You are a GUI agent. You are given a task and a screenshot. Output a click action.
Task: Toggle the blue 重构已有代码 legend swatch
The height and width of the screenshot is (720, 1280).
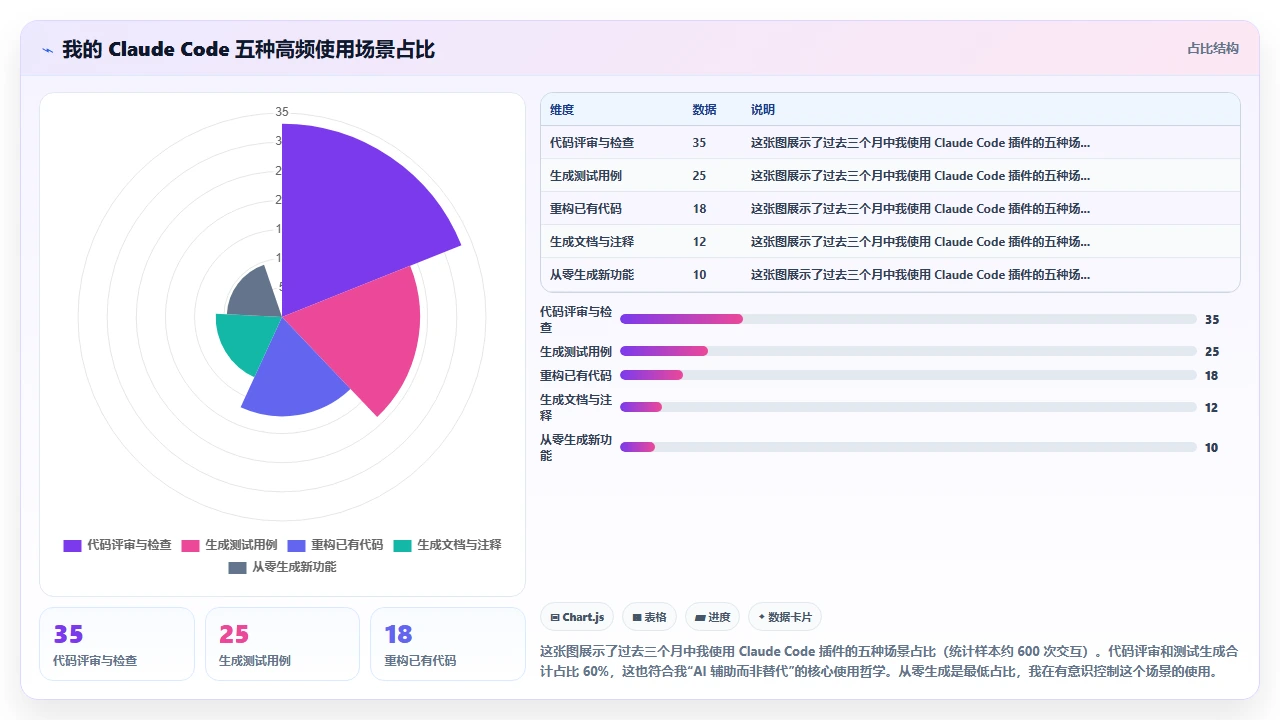[x=296, y=545]
